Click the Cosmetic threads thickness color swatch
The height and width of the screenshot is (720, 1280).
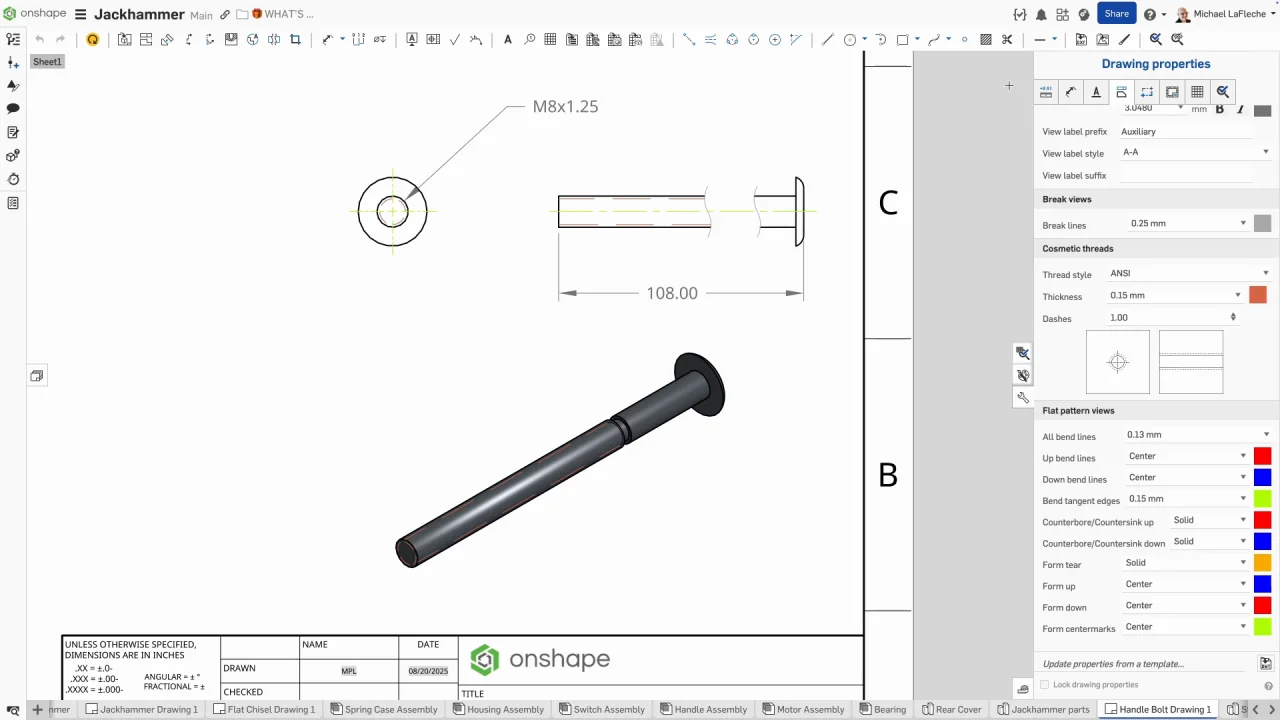click(1257, 295)
